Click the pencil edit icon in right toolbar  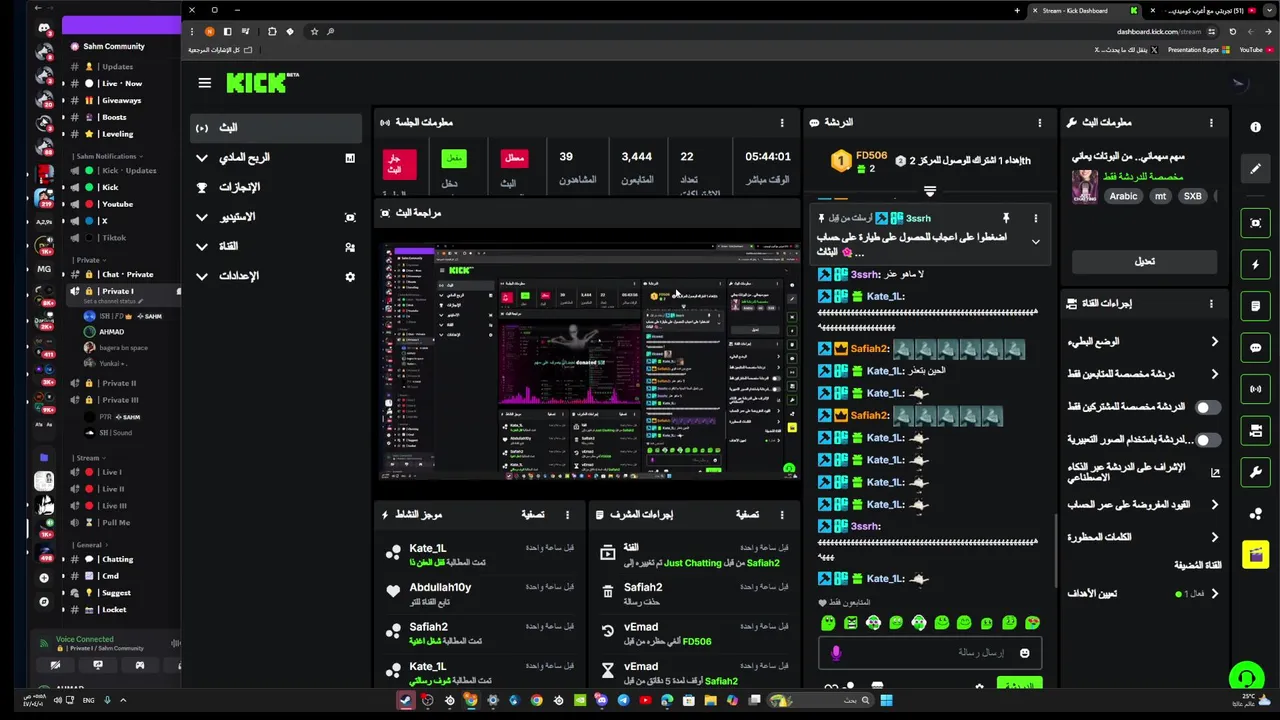click(x=1255, y=168)
